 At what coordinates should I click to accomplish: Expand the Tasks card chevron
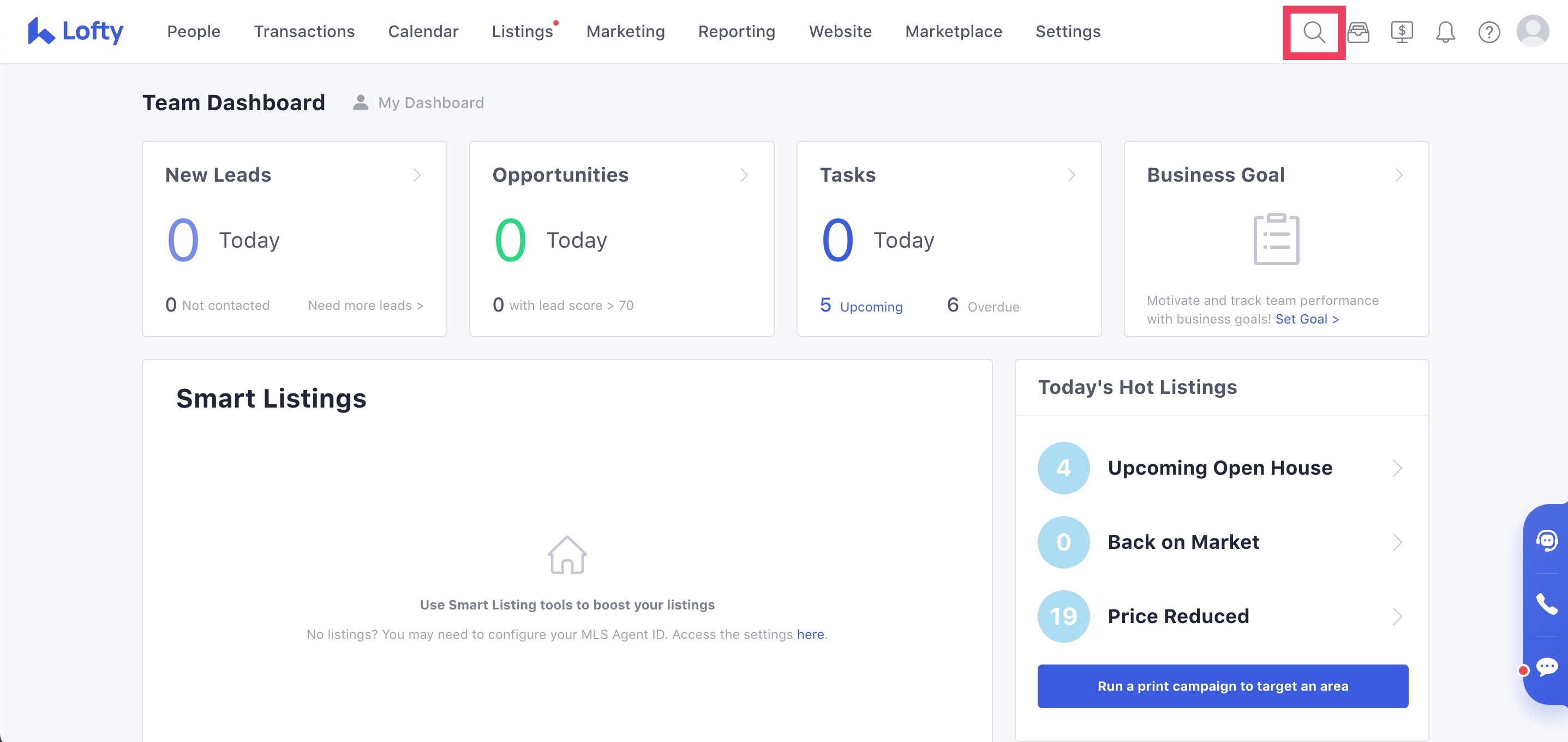(1072, 175)
